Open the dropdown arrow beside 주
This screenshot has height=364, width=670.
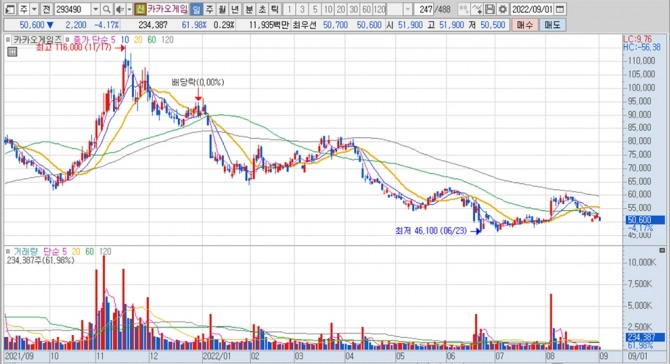[x=35, y=9]
